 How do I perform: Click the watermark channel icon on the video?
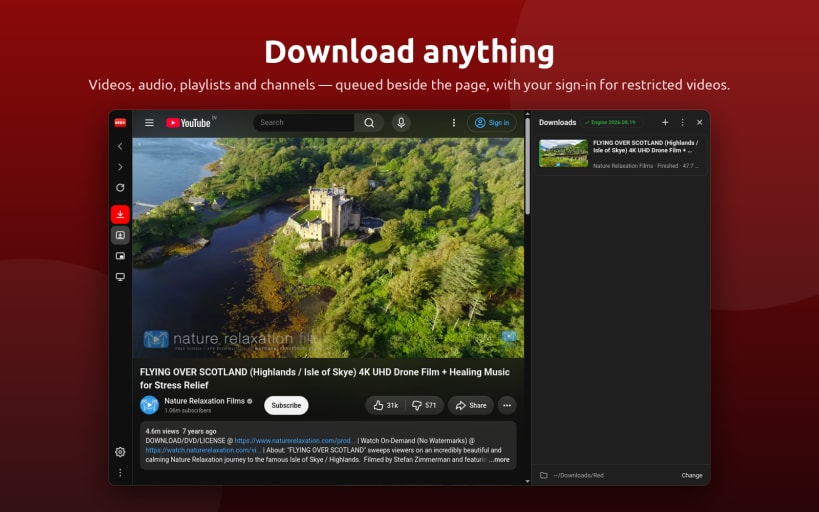pos(509,336)
